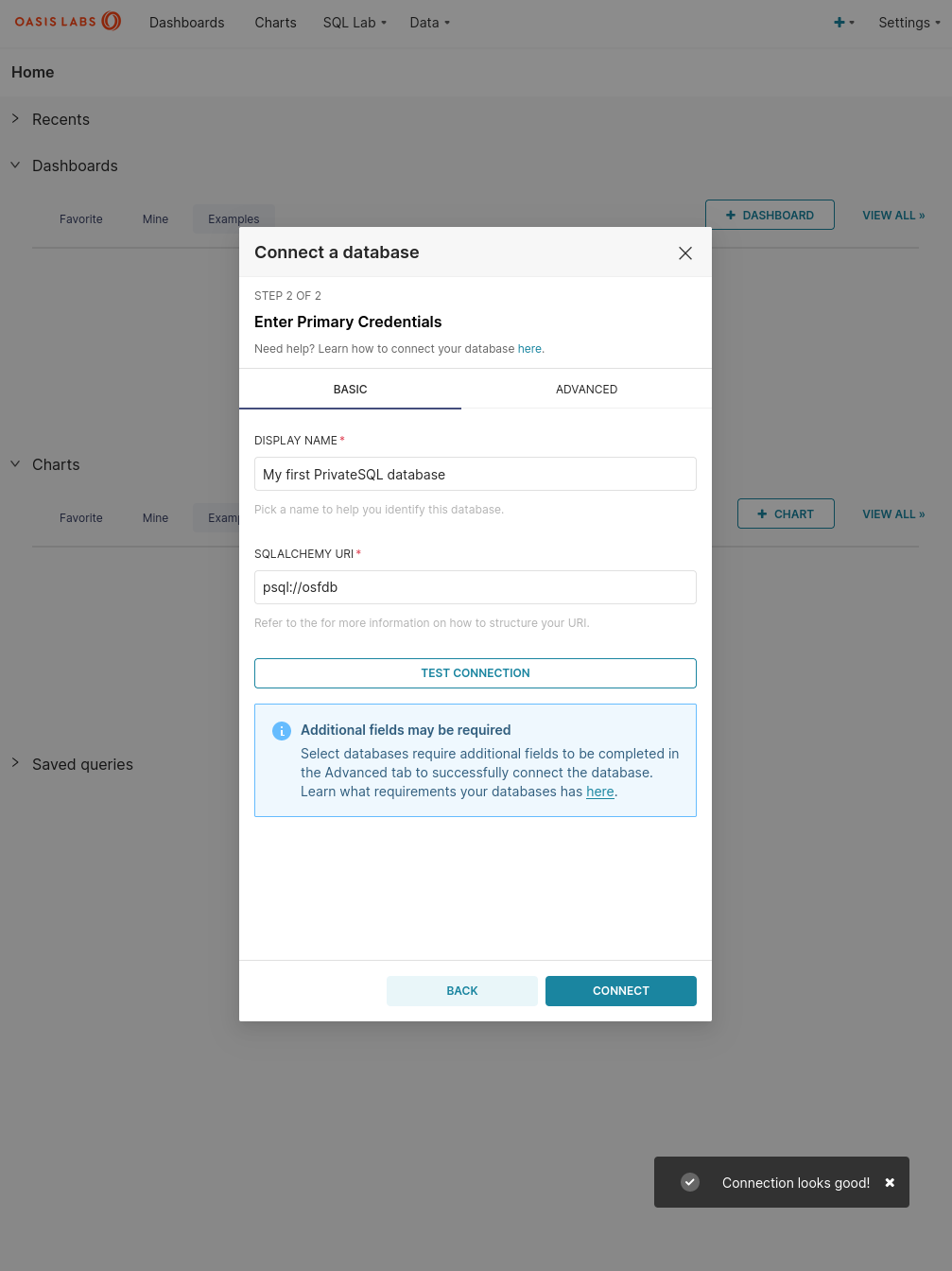Click the toast success checkmark icon
Viewport: 952px width, 1271px height.
pos(690,1182)
